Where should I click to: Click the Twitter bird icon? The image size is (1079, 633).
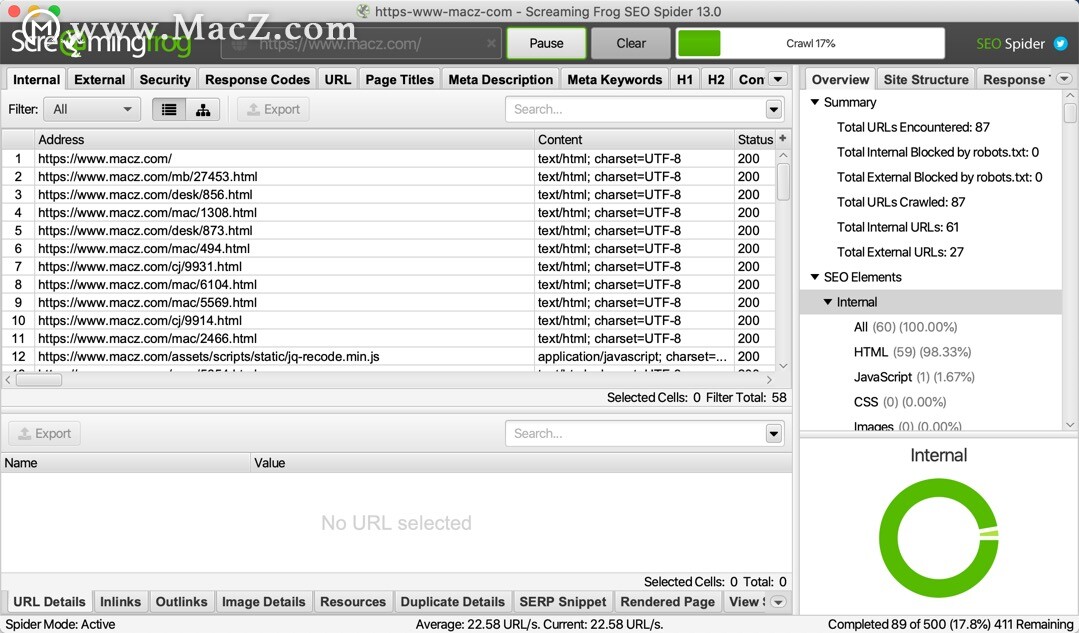pos(1060,43)
